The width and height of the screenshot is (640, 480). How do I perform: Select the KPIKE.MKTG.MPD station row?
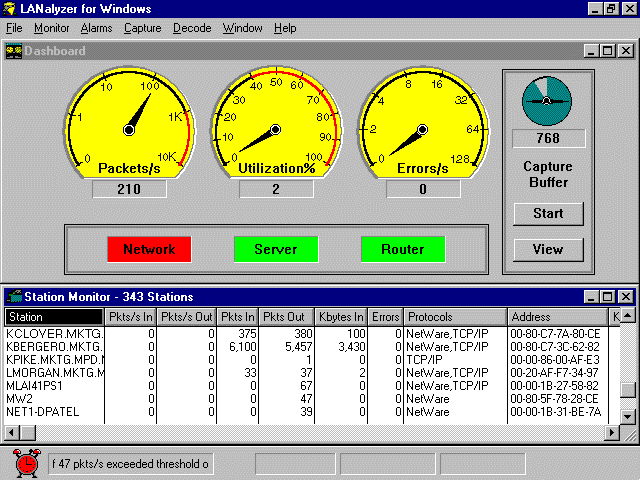click(x=312, y=360)
